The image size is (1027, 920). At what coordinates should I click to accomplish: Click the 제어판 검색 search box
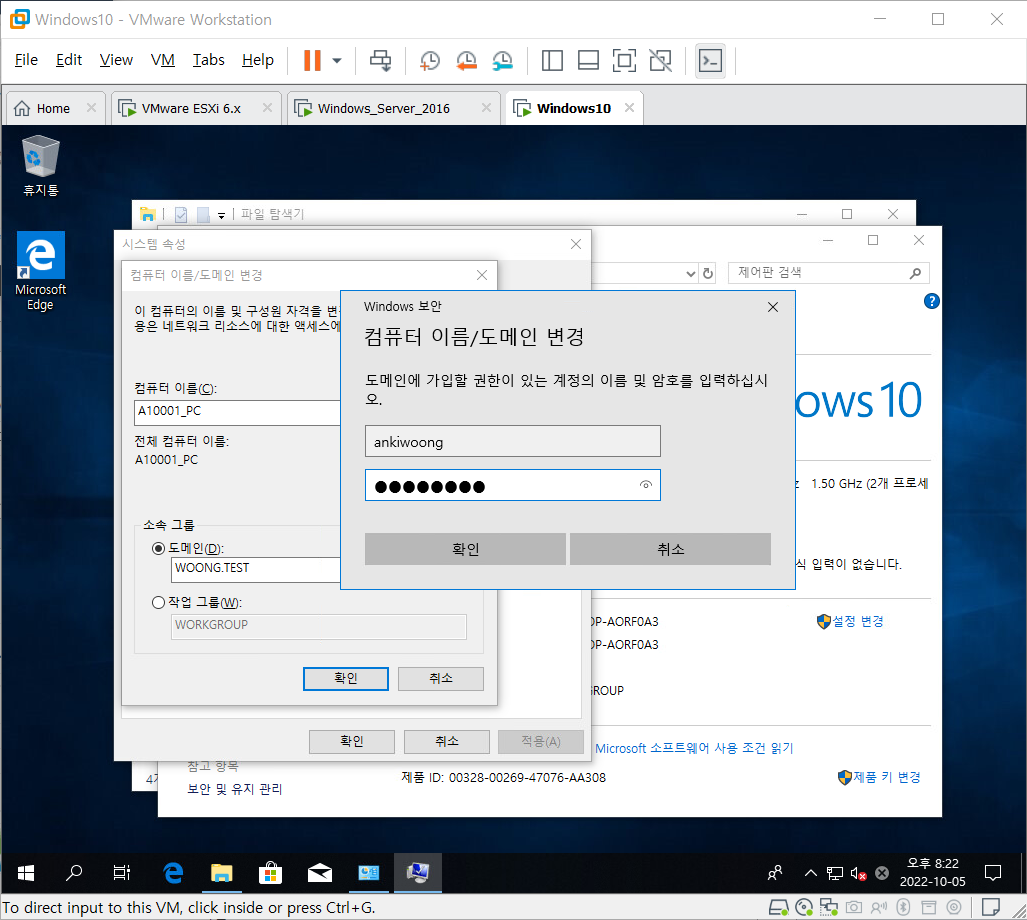click(828, 272)
